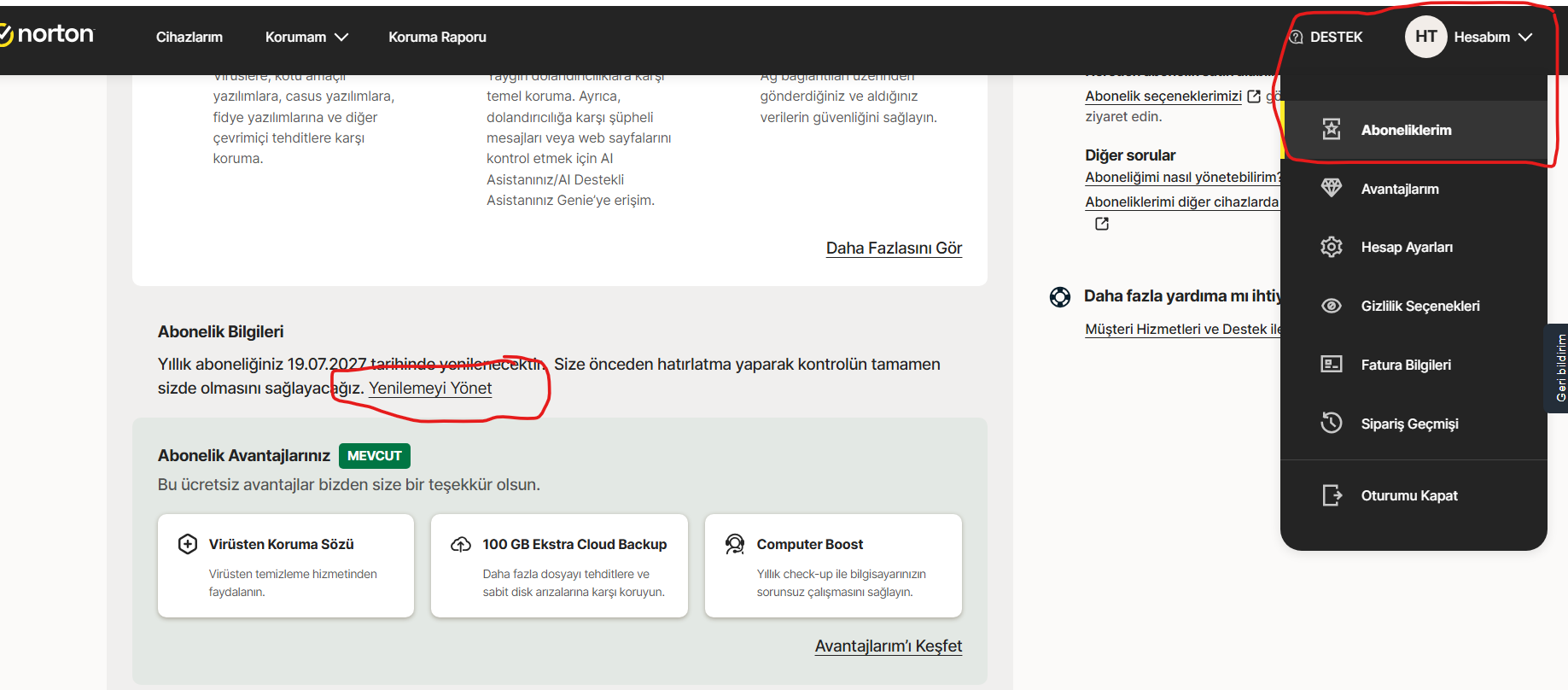Click the Hesap Ayarları gear icon
1568x690 pixels.
tap(1331, 247)
